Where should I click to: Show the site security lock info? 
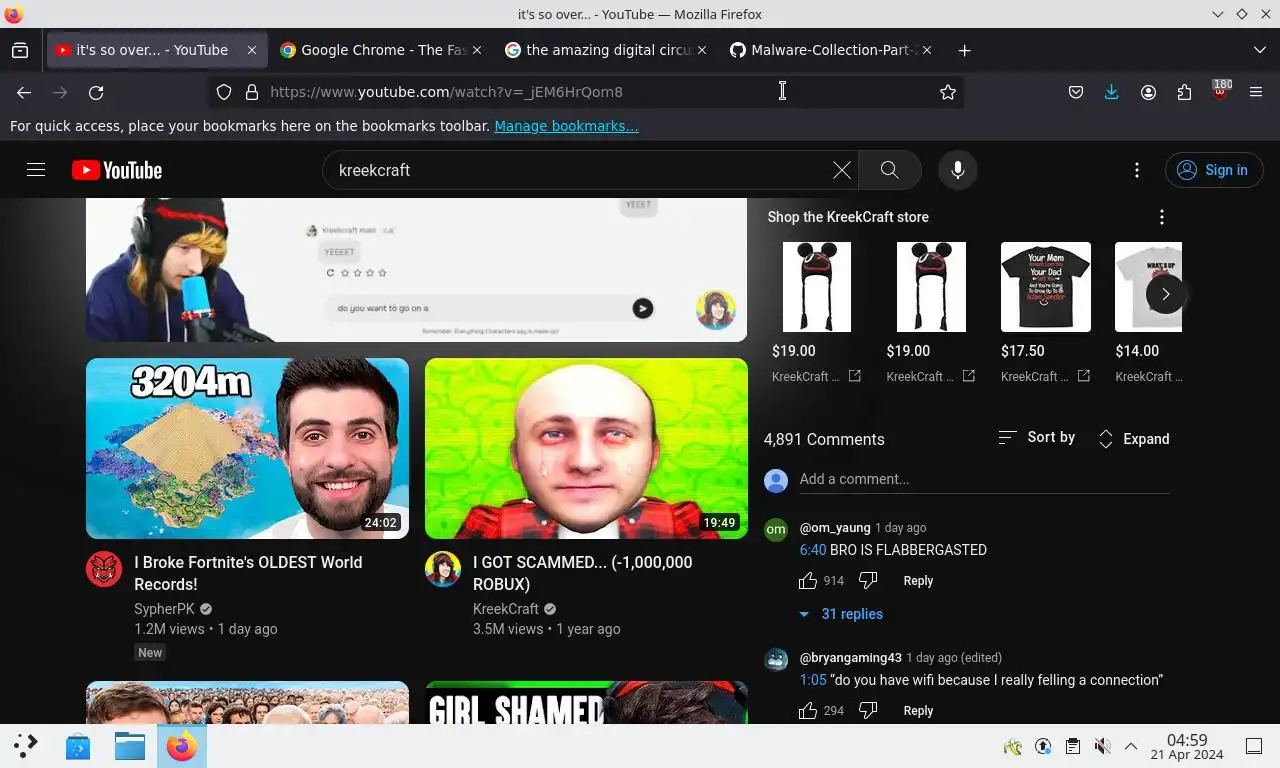pos(252,92)
